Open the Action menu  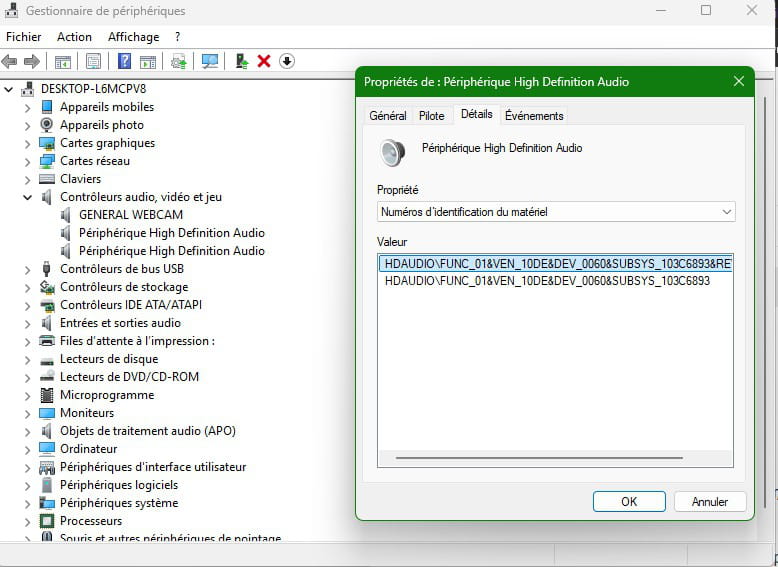coord(74,37)
